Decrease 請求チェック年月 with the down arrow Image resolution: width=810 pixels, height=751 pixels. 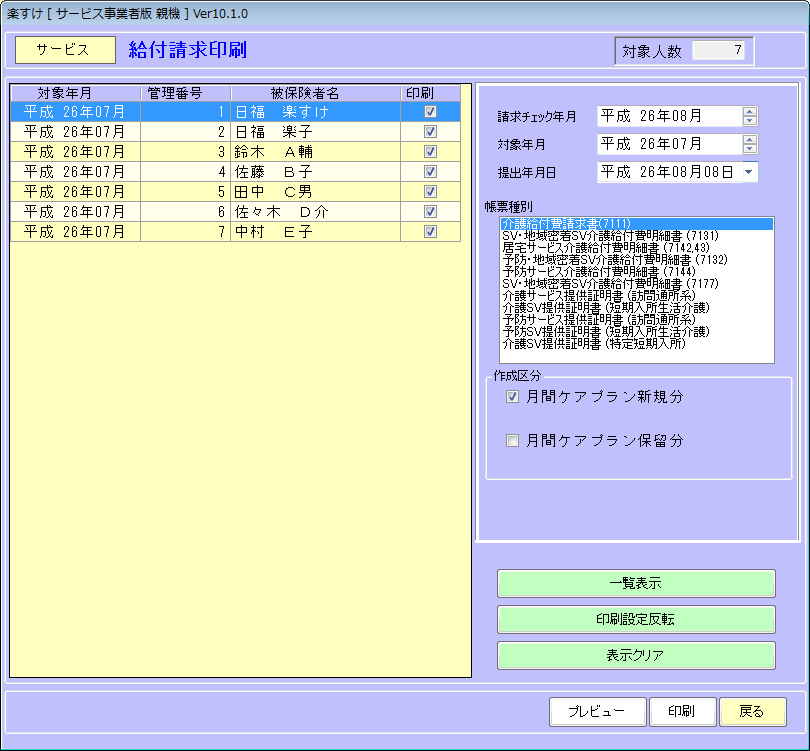750,121
